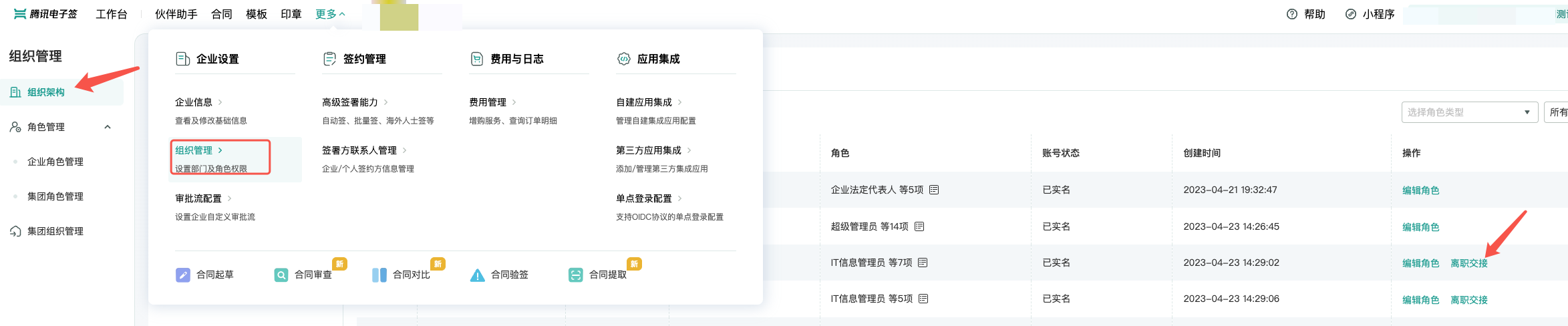Click the 小程序 mini program icon
1568x326 pixels.
[x=1350, y=14]
